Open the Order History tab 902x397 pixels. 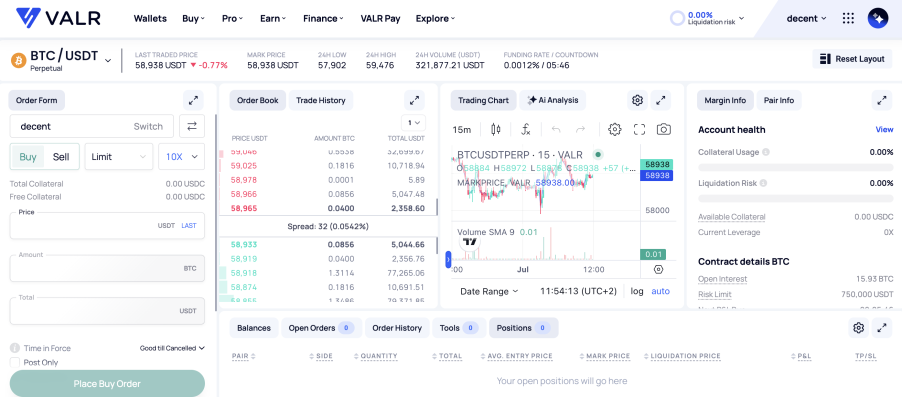coord(397,328)
